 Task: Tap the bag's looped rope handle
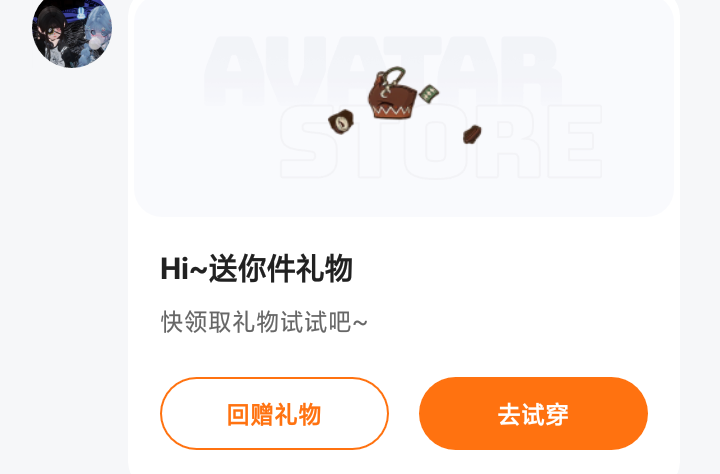point(392,76)
